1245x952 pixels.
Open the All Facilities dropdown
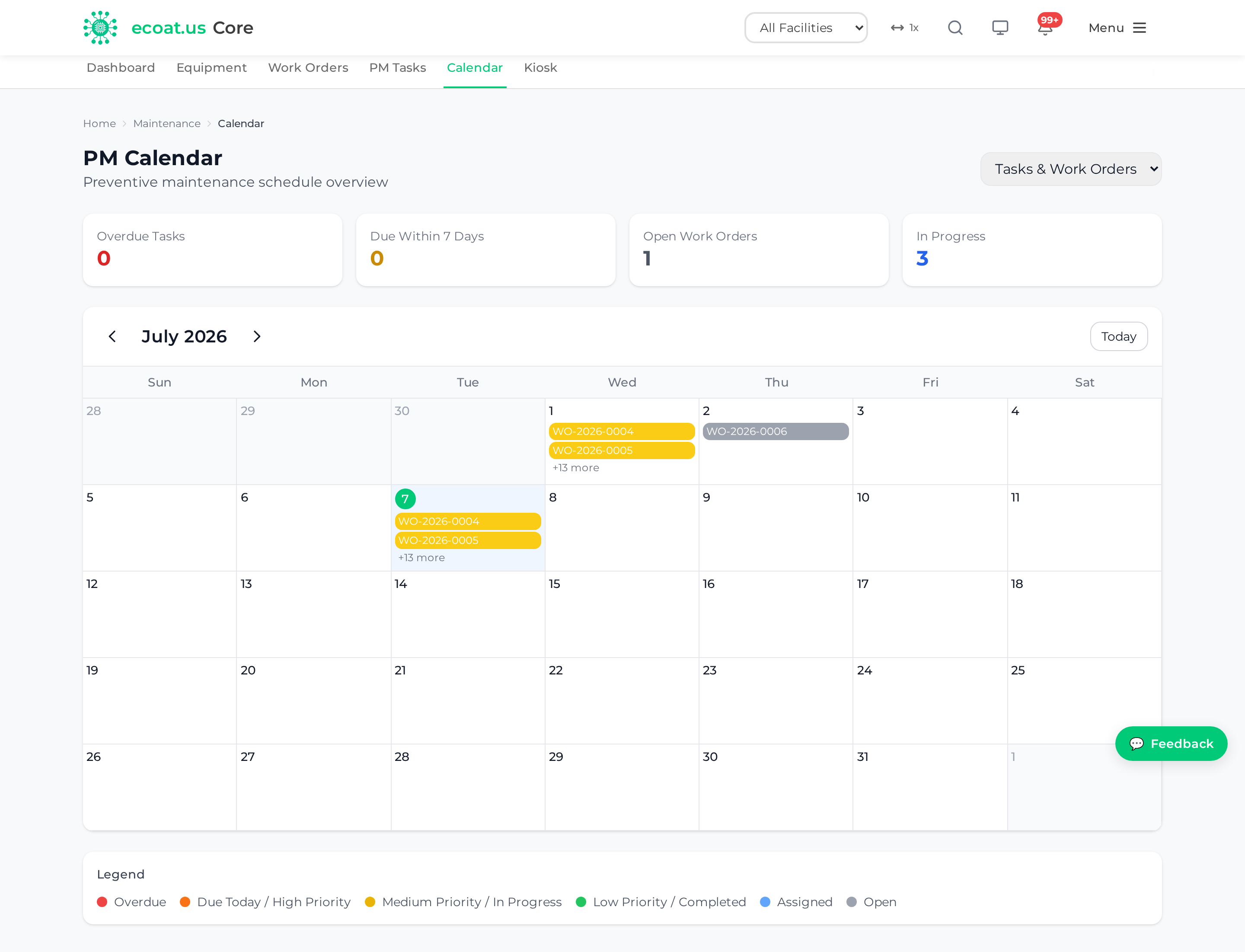806,28
